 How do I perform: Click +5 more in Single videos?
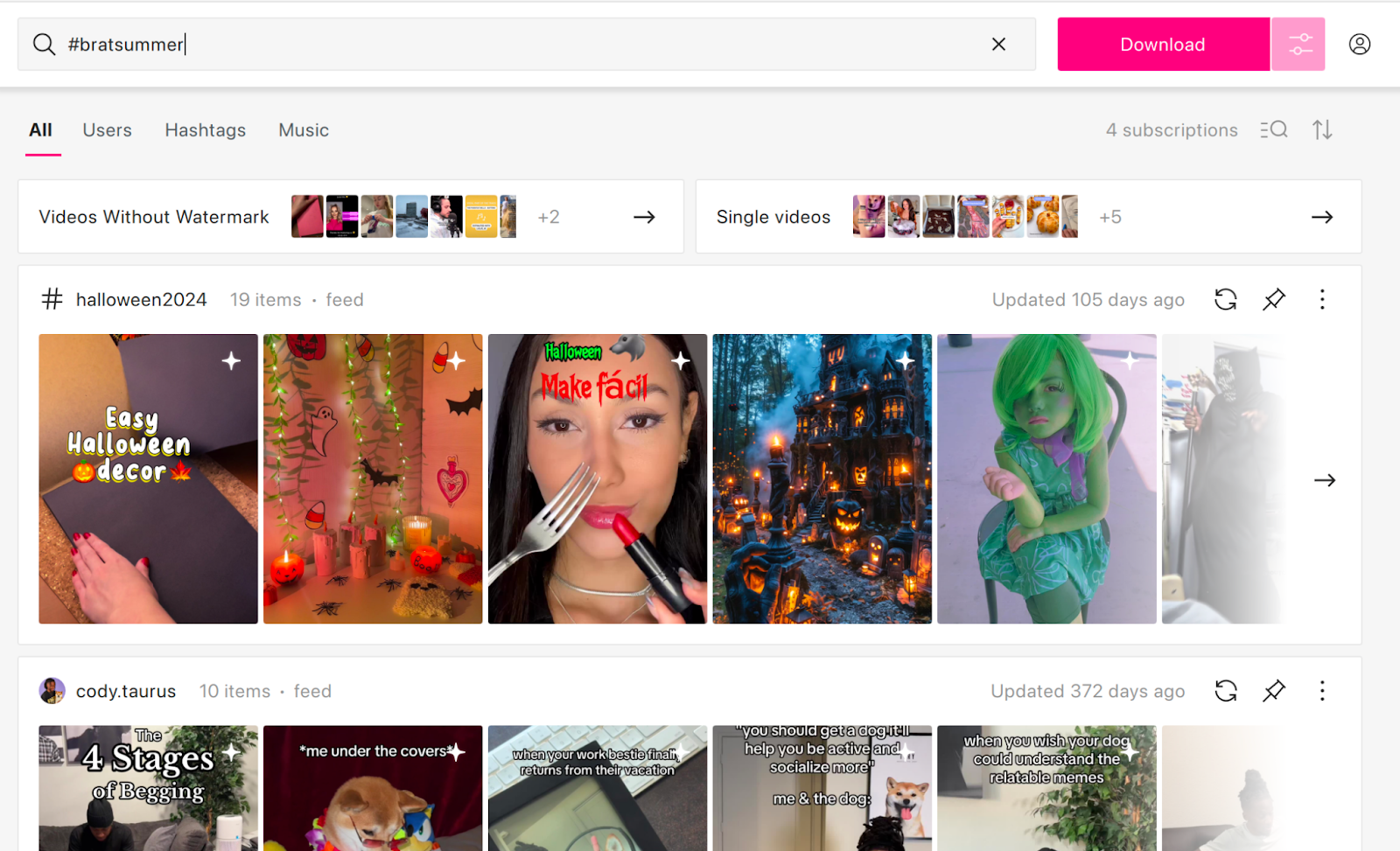point(1110,217)
